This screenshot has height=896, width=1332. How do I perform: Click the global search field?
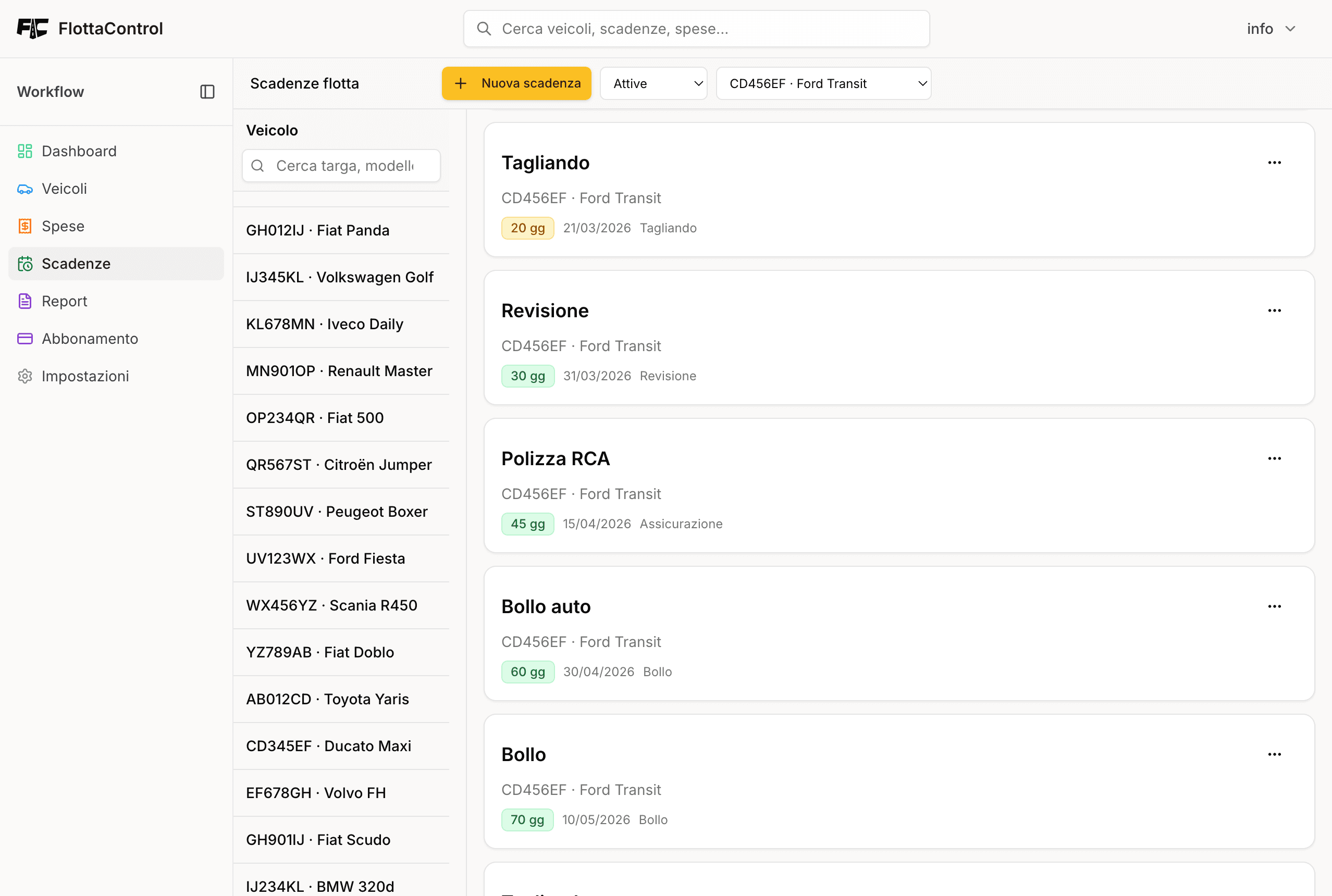(696, 29)
